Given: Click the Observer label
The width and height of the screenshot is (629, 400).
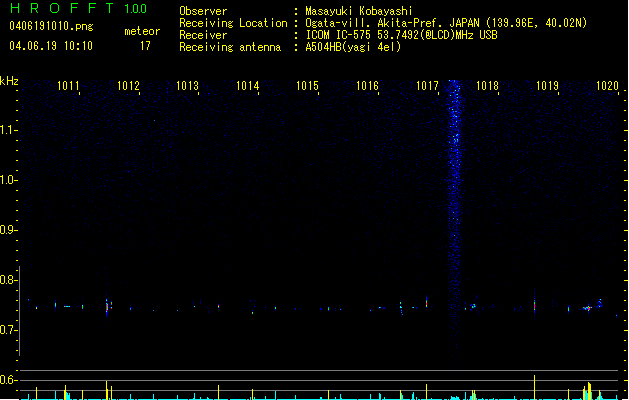Looking at the screenshot, I should [x=203, y=11].
